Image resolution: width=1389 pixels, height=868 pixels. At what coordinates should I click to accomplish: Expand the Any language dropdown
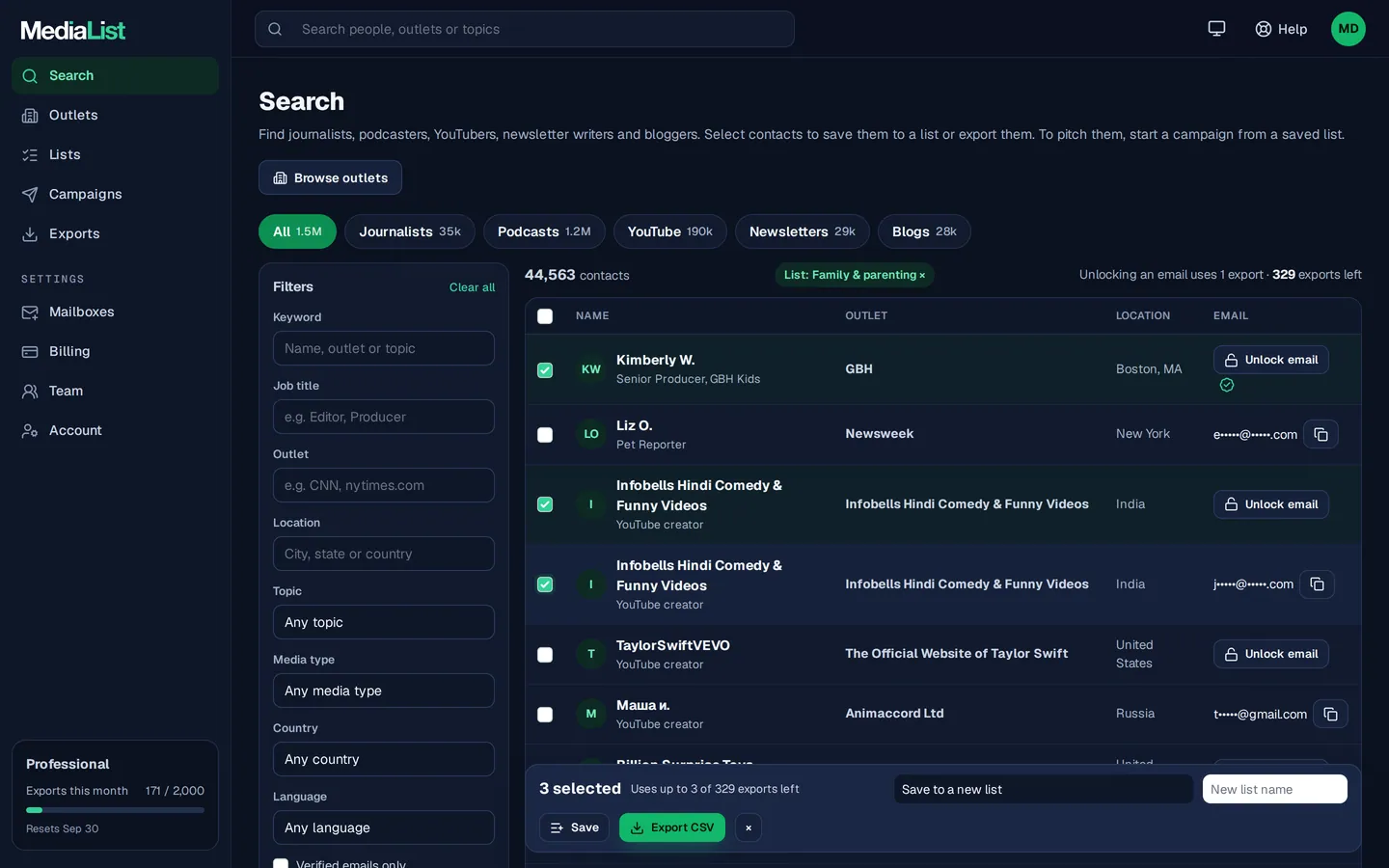[x=384, y=827]
